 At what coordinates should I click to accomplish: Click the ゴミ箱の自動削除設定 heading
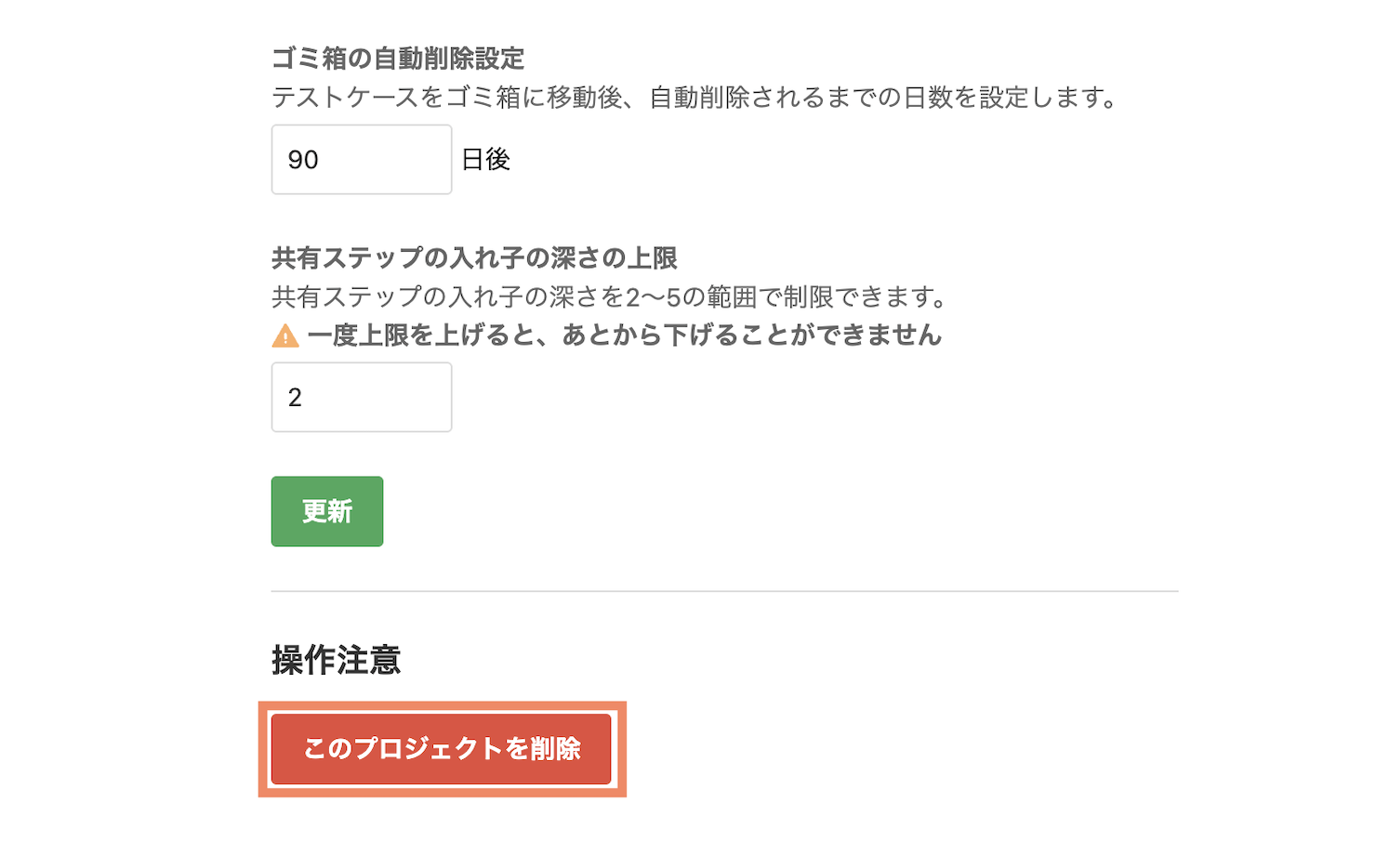tap(398, 59)
